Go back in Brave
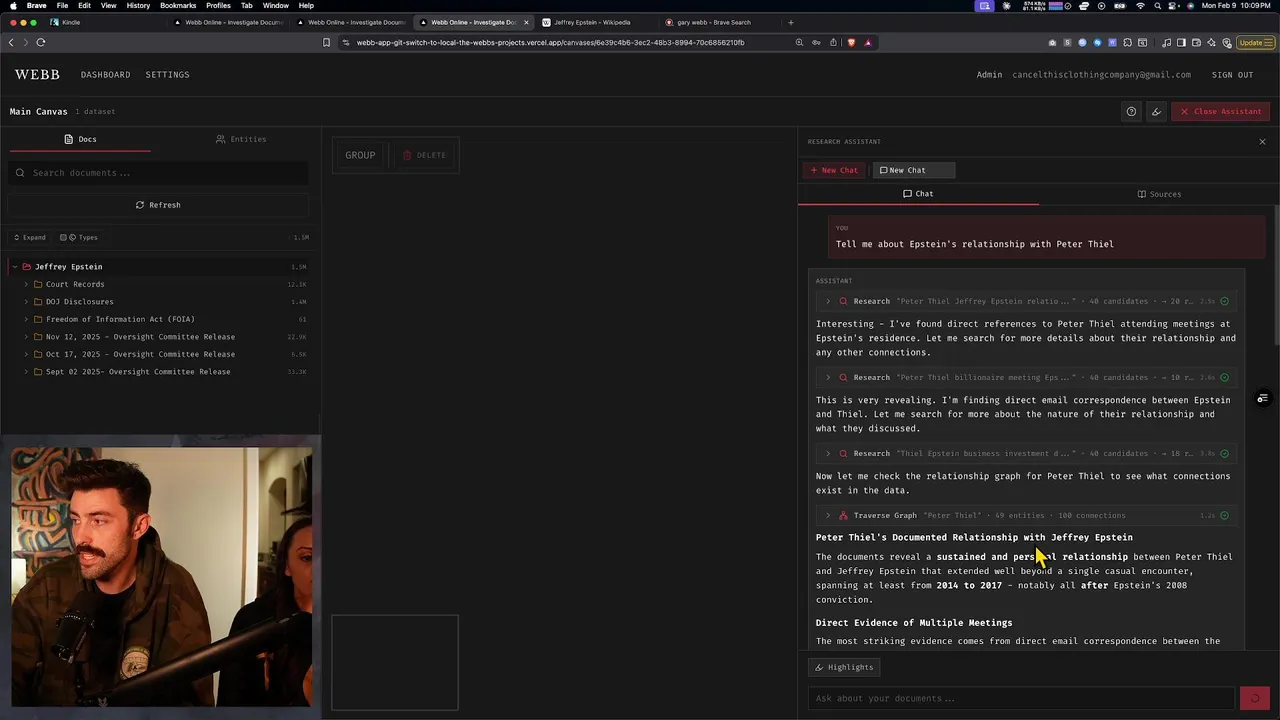 (11, 42)
